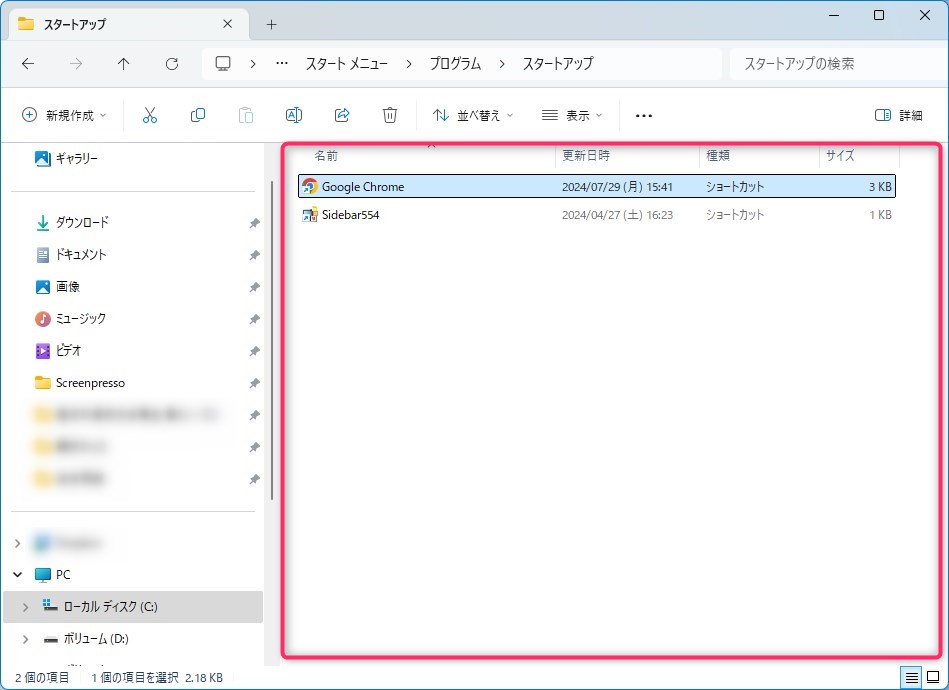Screen dimensions: 949x690
Task: Open a new tab with plus button
Action: pyautogui.click(x=271, y=24)
